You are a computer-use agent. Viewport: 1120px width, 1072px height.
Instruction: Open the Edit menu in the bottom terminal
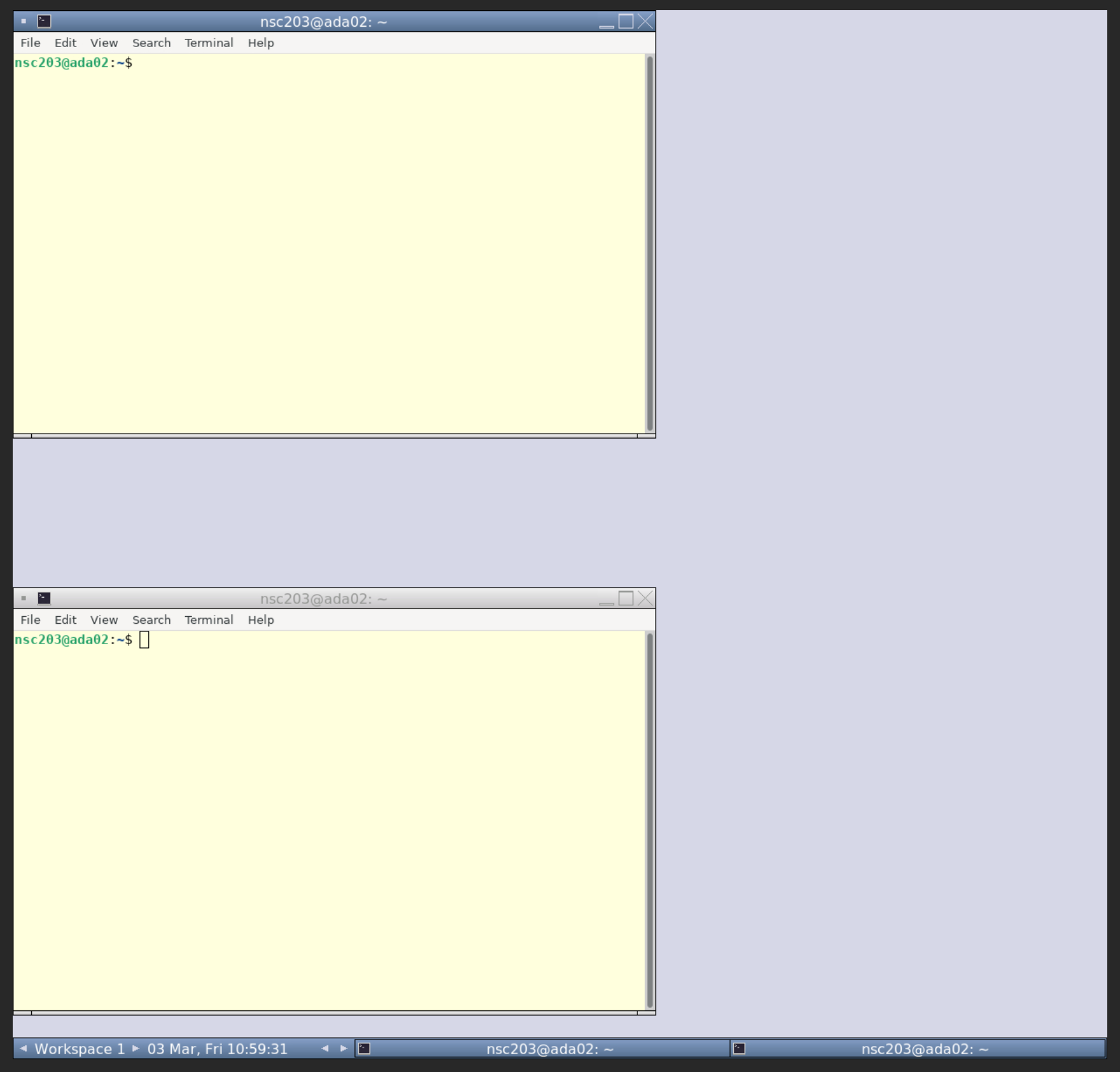coord(66,620)
